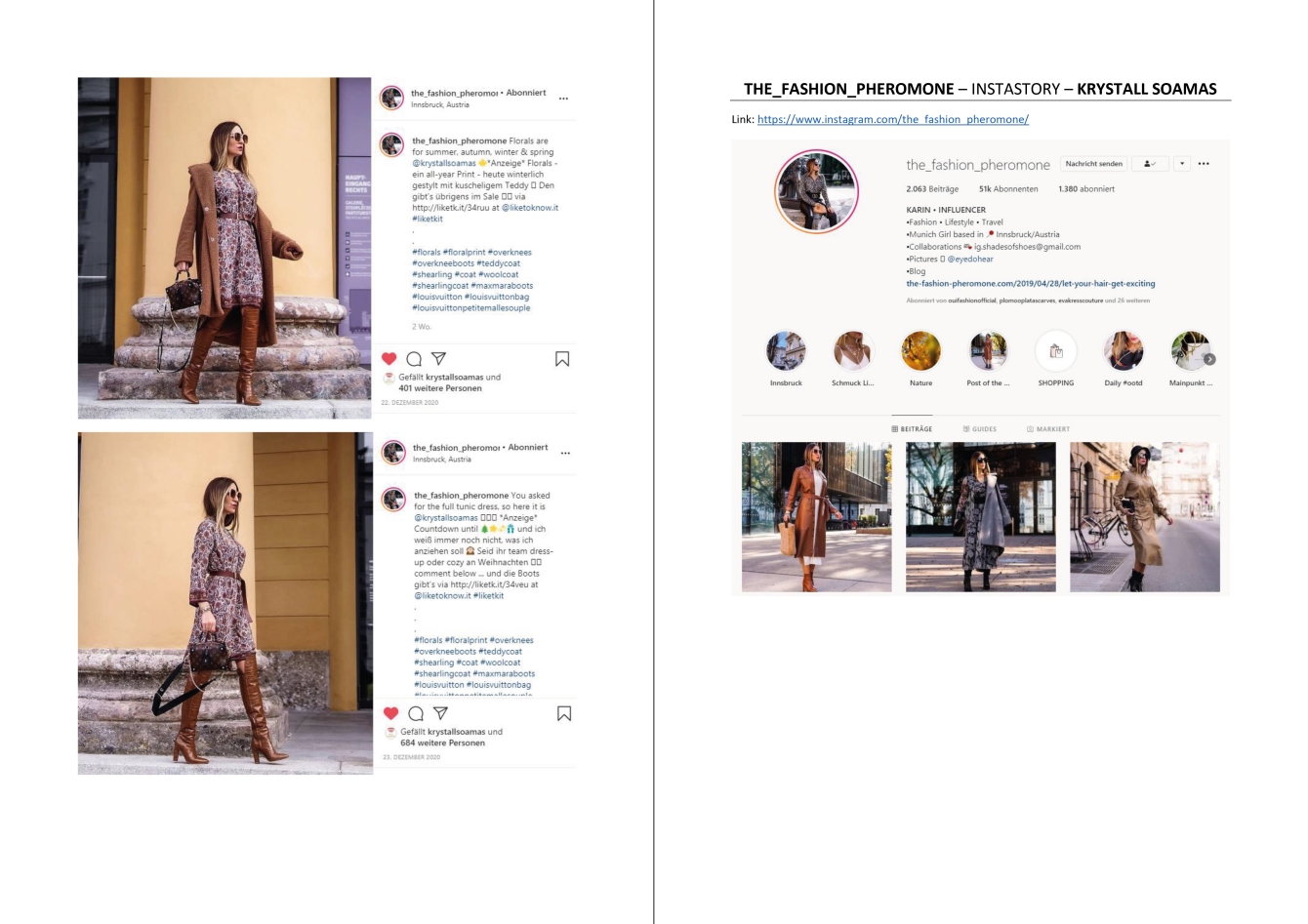Switch to the GUIDES tab
The height and width of the screenshot is (924, 1308).
click(x=979, y=429)
